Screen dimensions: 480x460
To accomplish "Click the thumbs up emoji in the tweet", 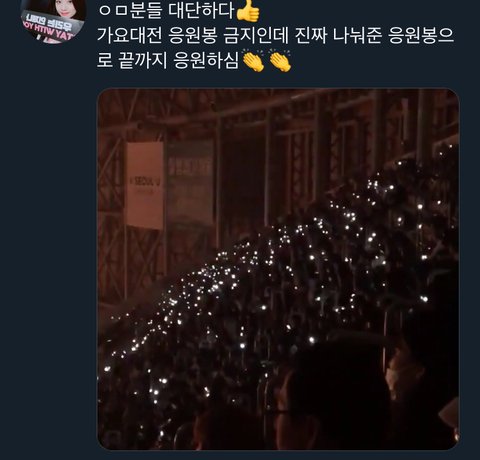I will click(x=248, y=12).
